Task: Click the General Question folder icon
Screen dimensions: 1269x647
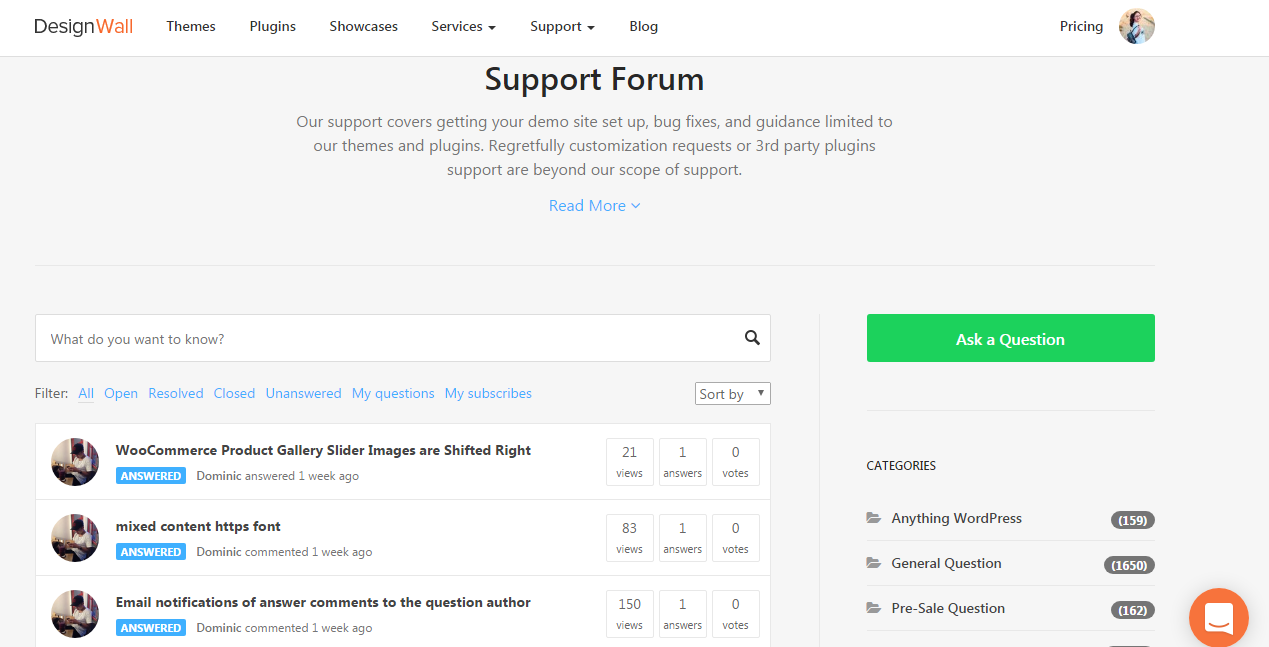Action: (x=874, y=563)
